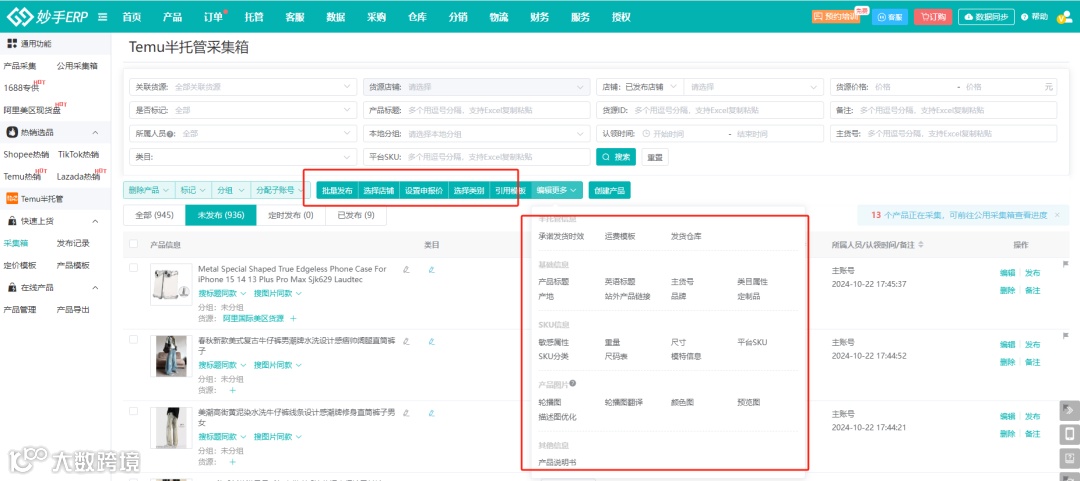The image size is (1080, 481).
Task: Click the 创建产品 button
Action: coord(609,190)
